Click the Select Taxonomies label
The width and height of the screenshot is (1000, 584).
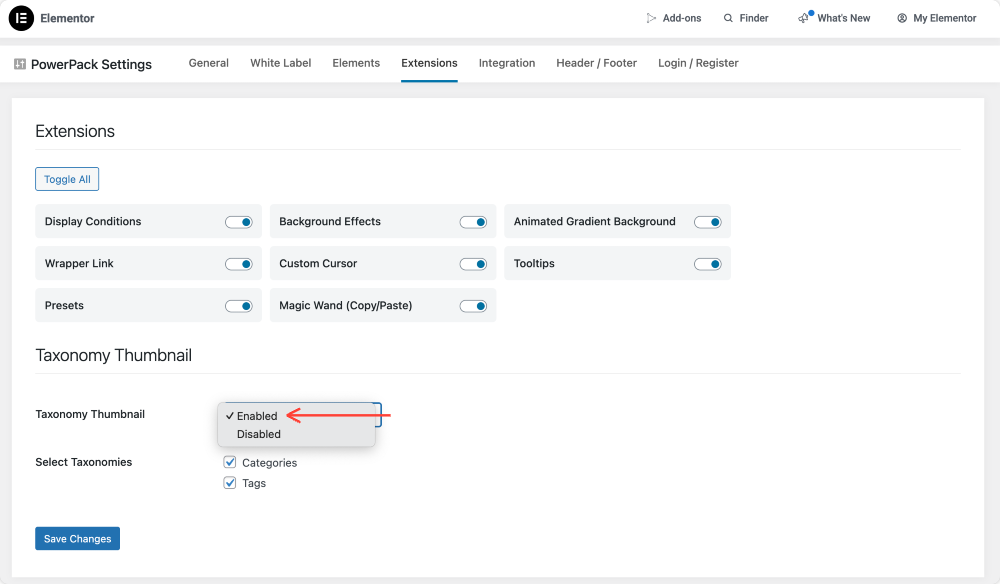pyautogui.click(x=84, y=462)
